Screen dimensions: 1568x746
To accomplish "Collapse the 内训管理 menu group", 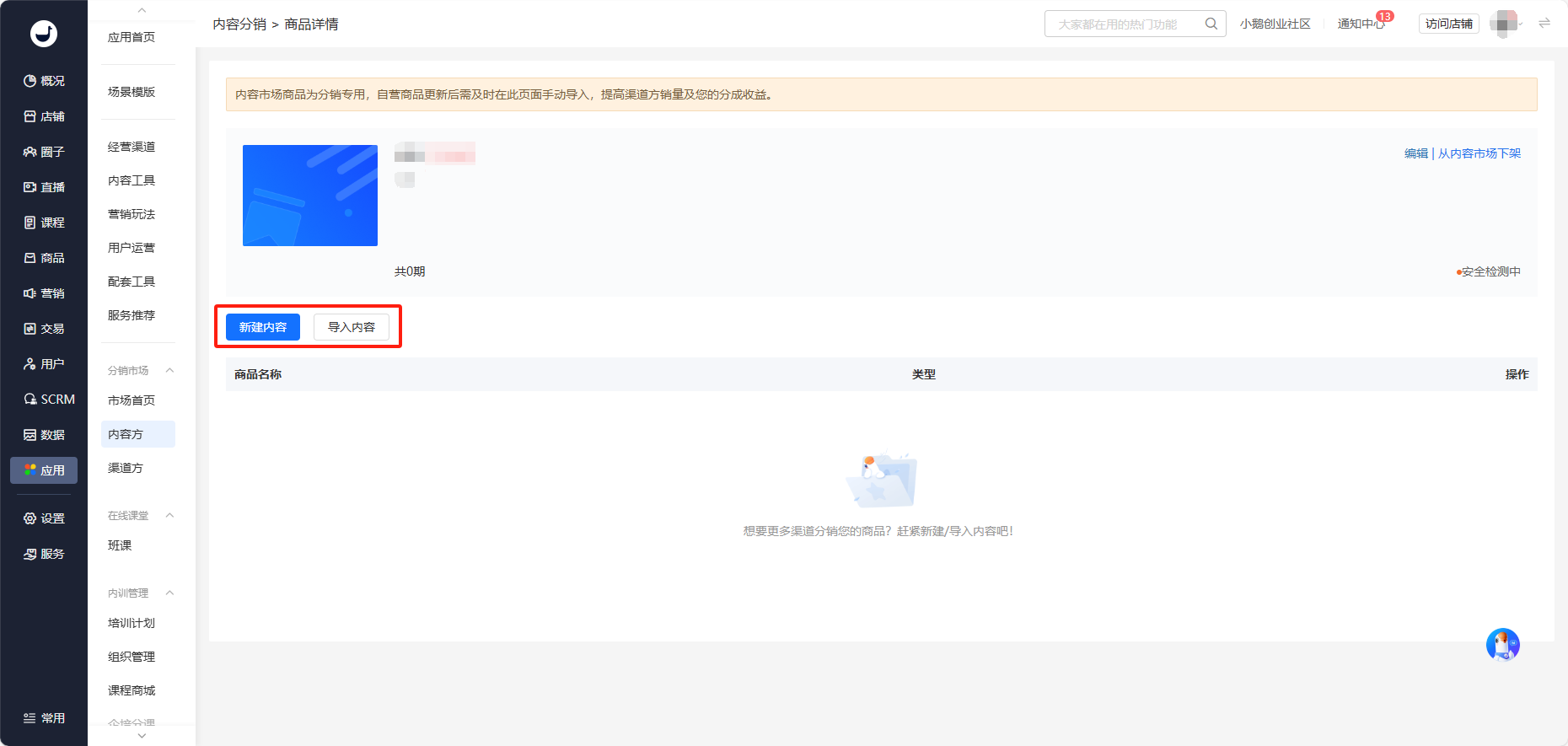I will [169, 593].
